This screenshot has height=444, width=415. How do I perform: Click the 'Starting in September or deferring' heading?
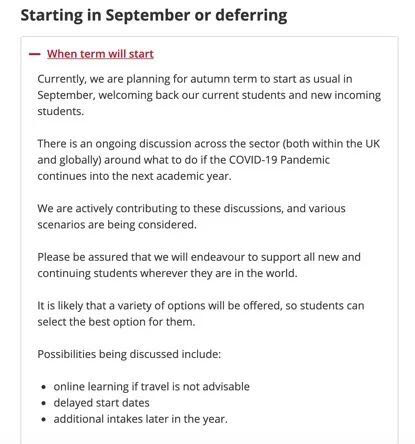coord(154,15)
